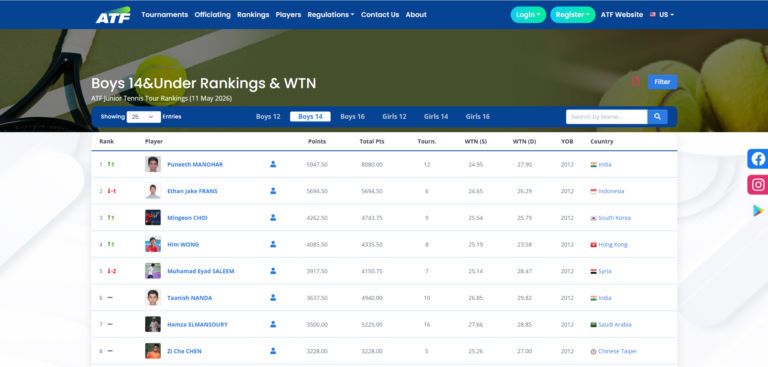Screen dimensions: 768x367
Task: Click Taanish NANDA's photo thumbnail
Action: click(153, 297)
